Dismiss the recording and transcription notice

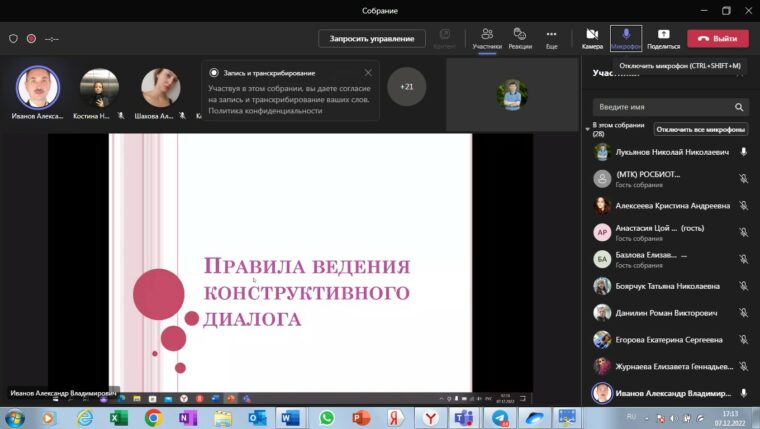pyautogui.click(x=368, y=73)
